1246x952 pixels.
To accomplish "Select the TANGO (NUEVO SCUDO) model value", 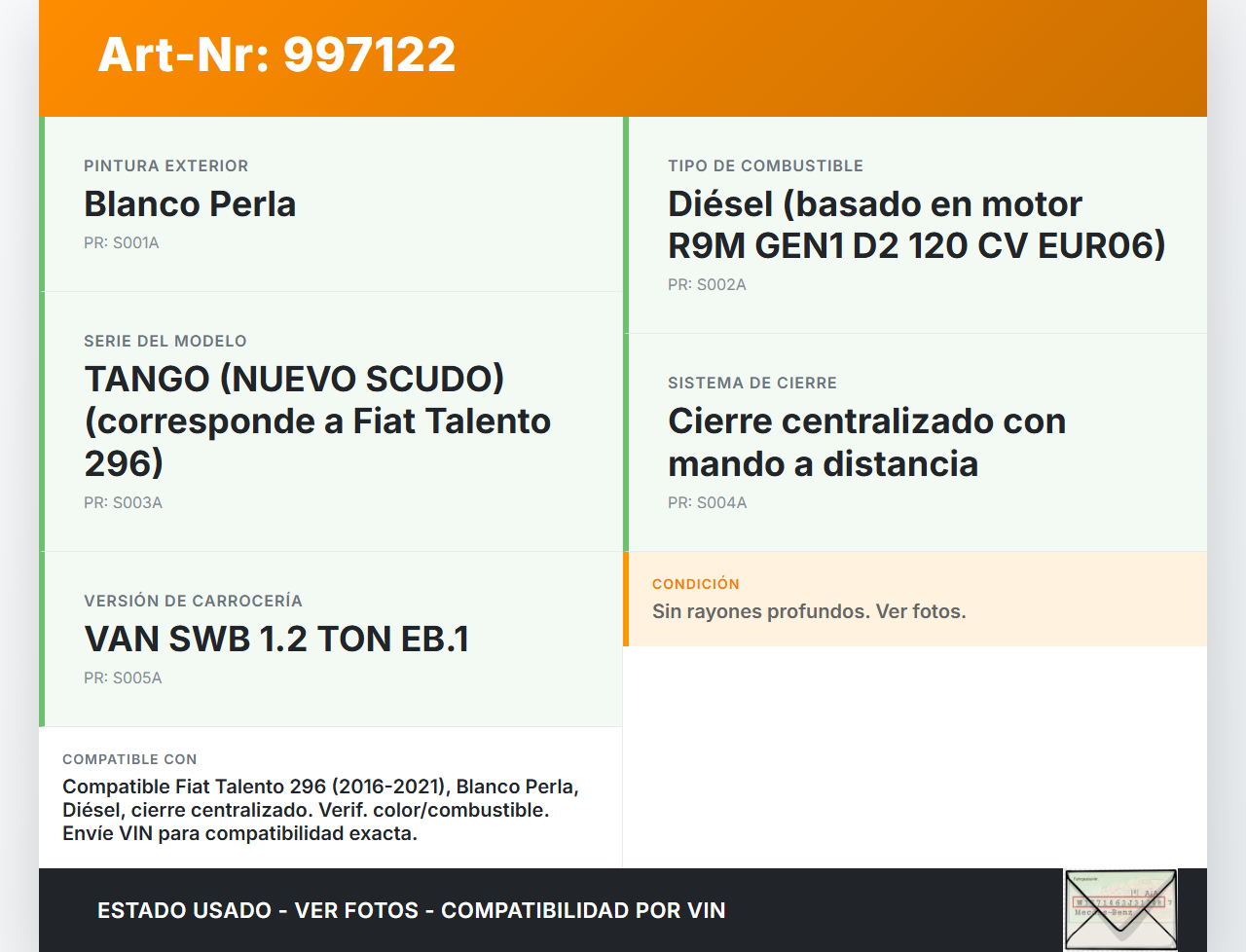I will tap(317, 421).
